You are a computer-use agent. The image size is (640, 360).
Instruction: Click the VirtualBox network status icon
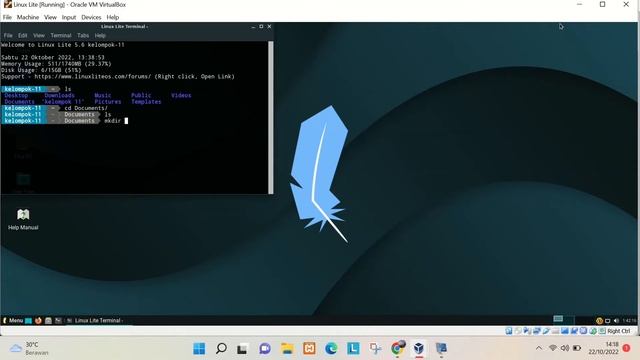[537, 331]
